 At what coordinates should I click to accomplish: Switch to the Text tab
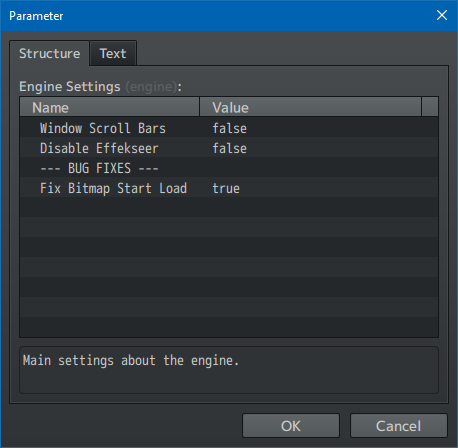[x=113, y=53]
